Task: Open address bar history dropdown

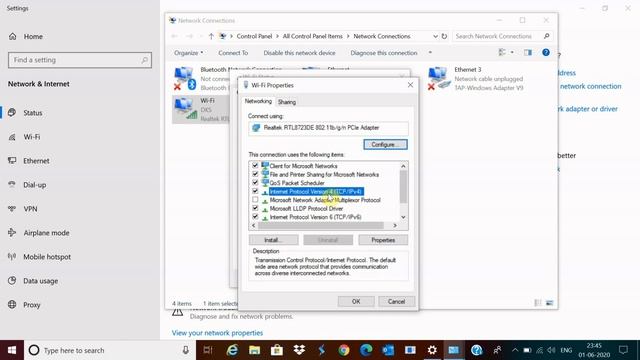Action: point(435,36)
